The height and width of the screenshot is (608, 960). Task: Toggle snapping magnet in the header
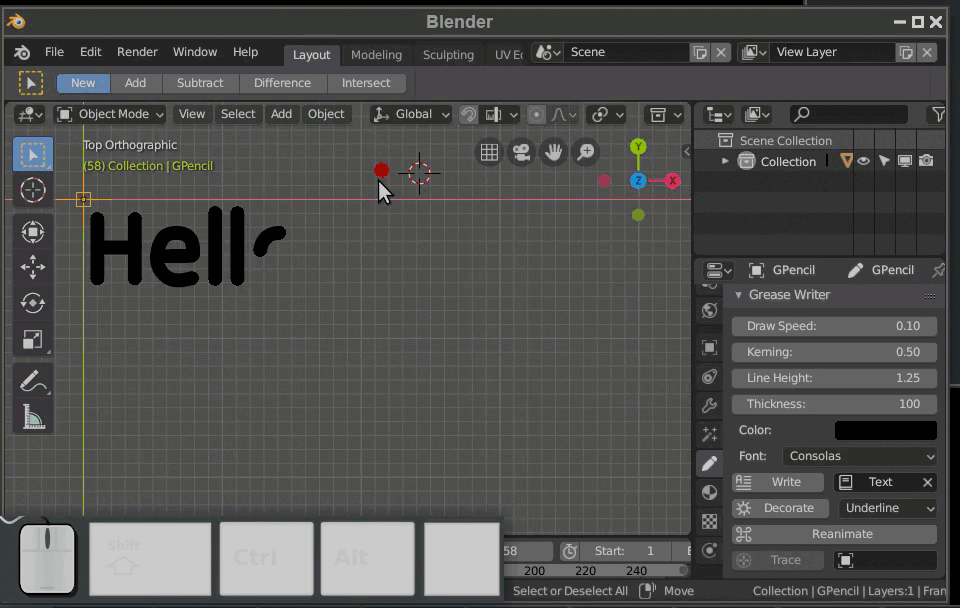click(468, 114)
